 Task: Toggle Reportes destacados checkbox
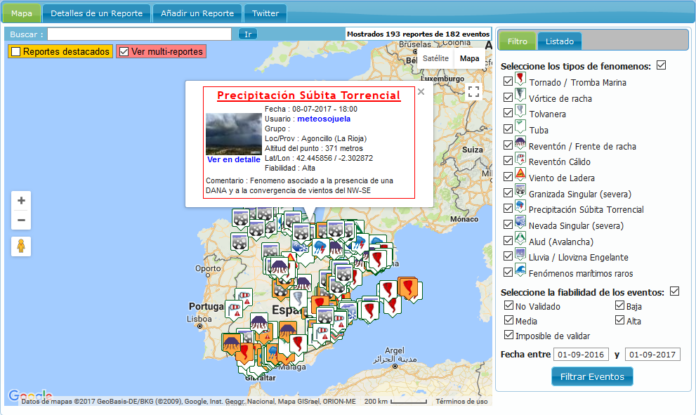tap(16, 51)
